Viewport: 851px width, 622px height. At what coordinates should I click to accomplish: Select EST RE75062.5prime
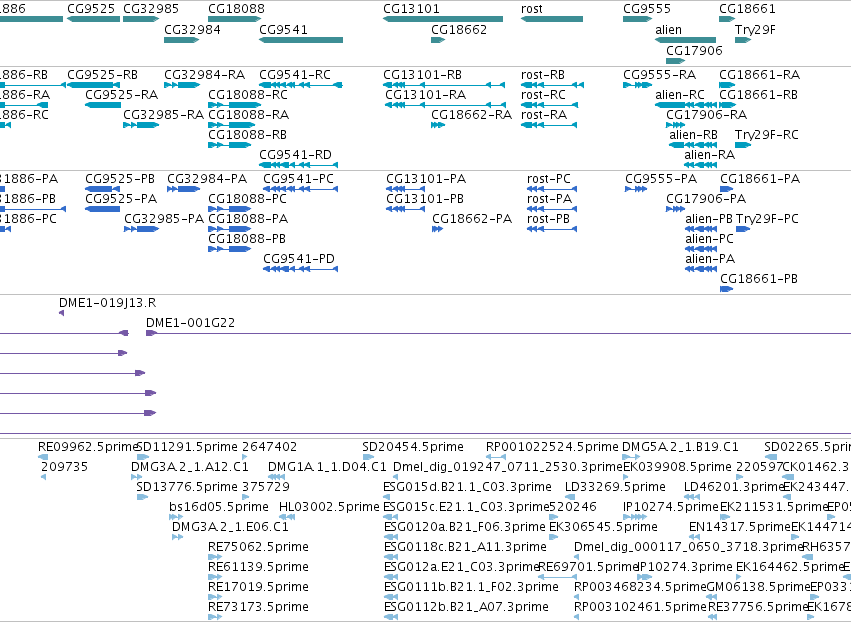pyautogui.click(x=258, y=547)
